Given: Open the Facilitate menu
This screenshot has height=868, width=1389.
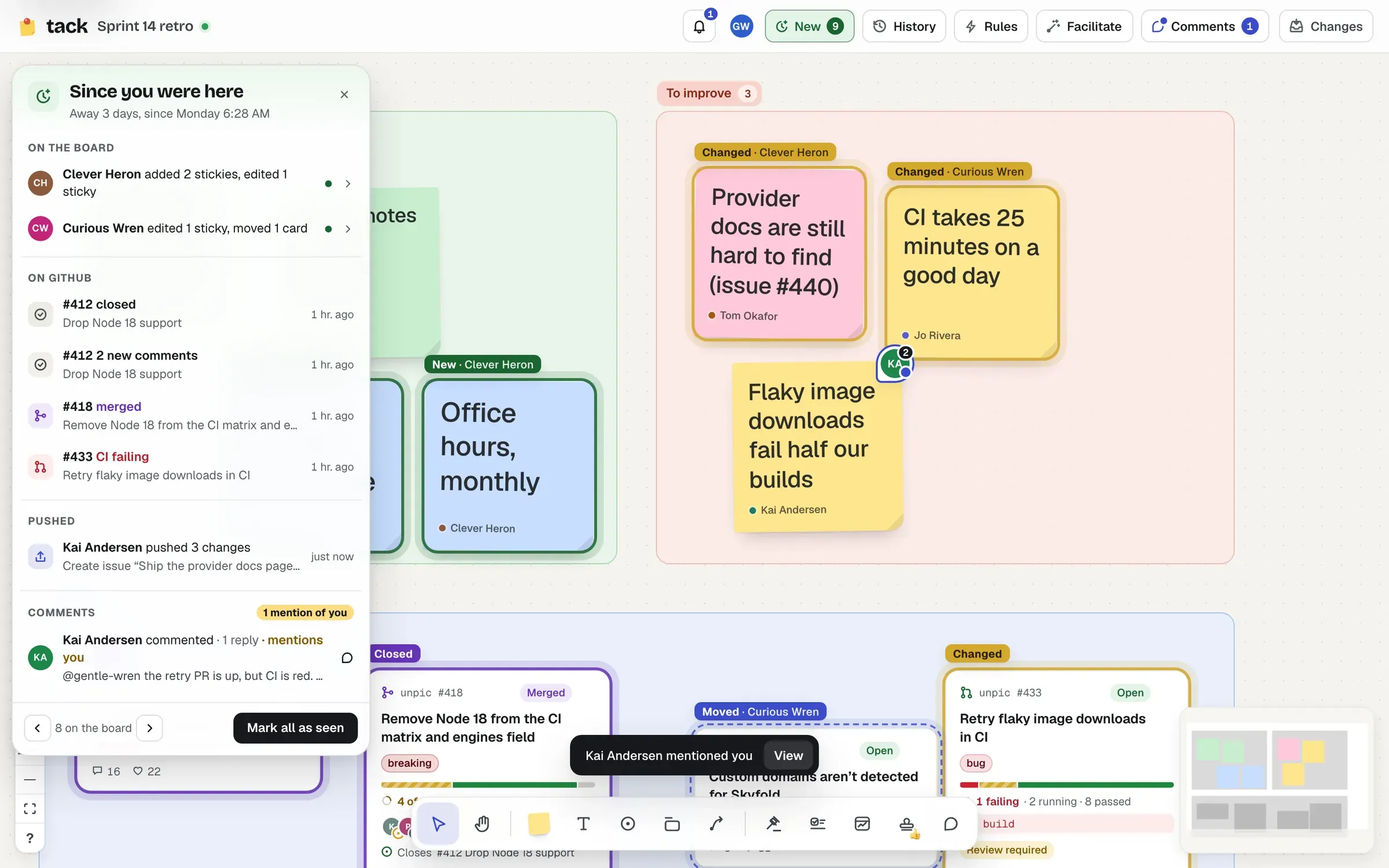Looking at the screenshot, I should click(1084, 26).
